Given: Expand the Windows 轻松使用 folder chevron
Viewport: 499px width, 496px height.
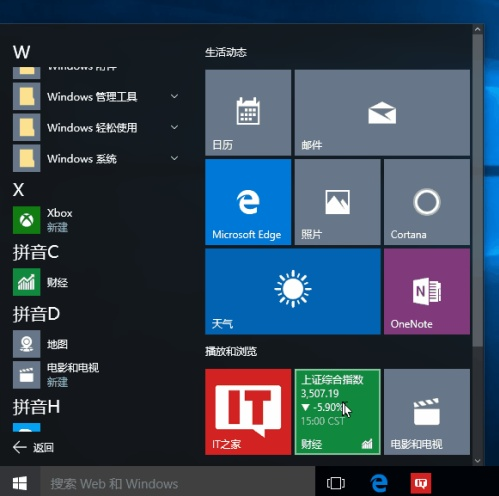Looking at the screenshot, I should click(x=174, y=127).
